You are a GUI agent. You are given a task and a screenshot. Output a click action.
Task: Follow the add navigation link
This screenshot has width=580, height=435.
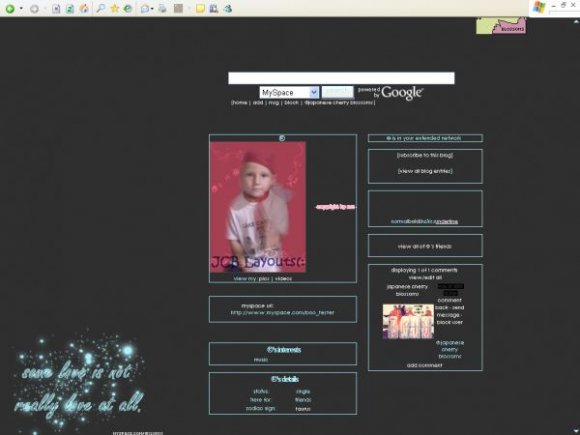[x=258, y=102]
